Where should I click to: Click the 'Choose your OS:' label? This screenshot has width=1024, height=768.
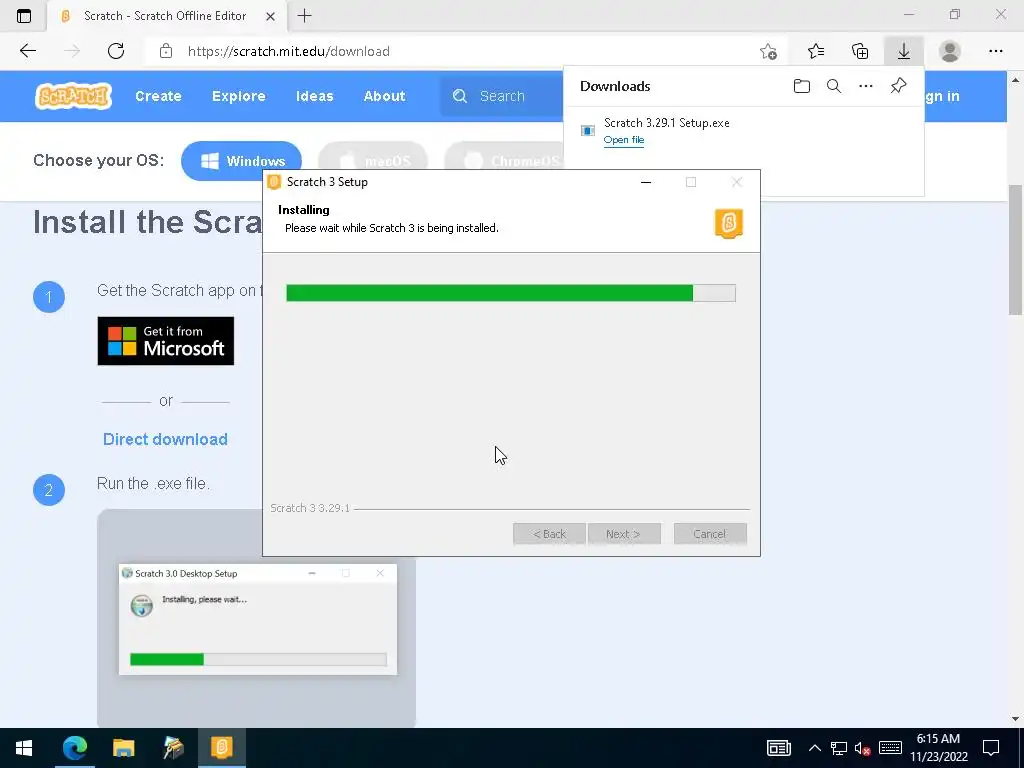pyautogui.click(x=99, y=160)
